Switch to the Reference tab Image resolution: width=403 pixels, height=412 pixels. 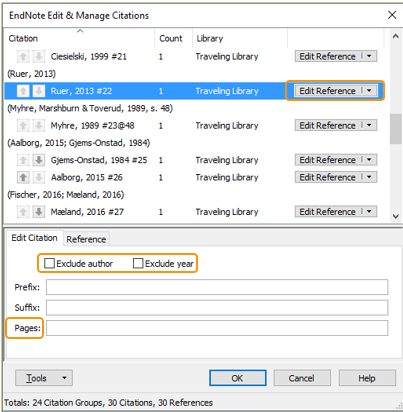point(86,239)
